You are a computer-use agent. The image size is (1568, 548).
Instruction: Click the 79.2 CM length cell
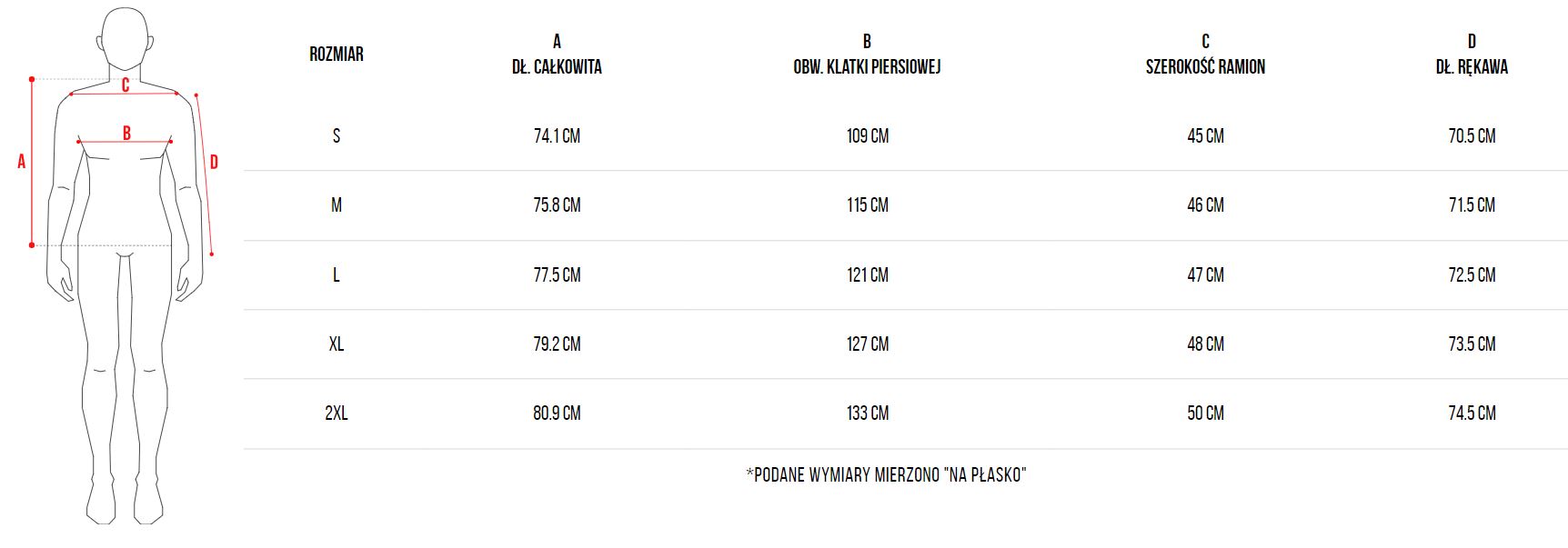point(557,344)
